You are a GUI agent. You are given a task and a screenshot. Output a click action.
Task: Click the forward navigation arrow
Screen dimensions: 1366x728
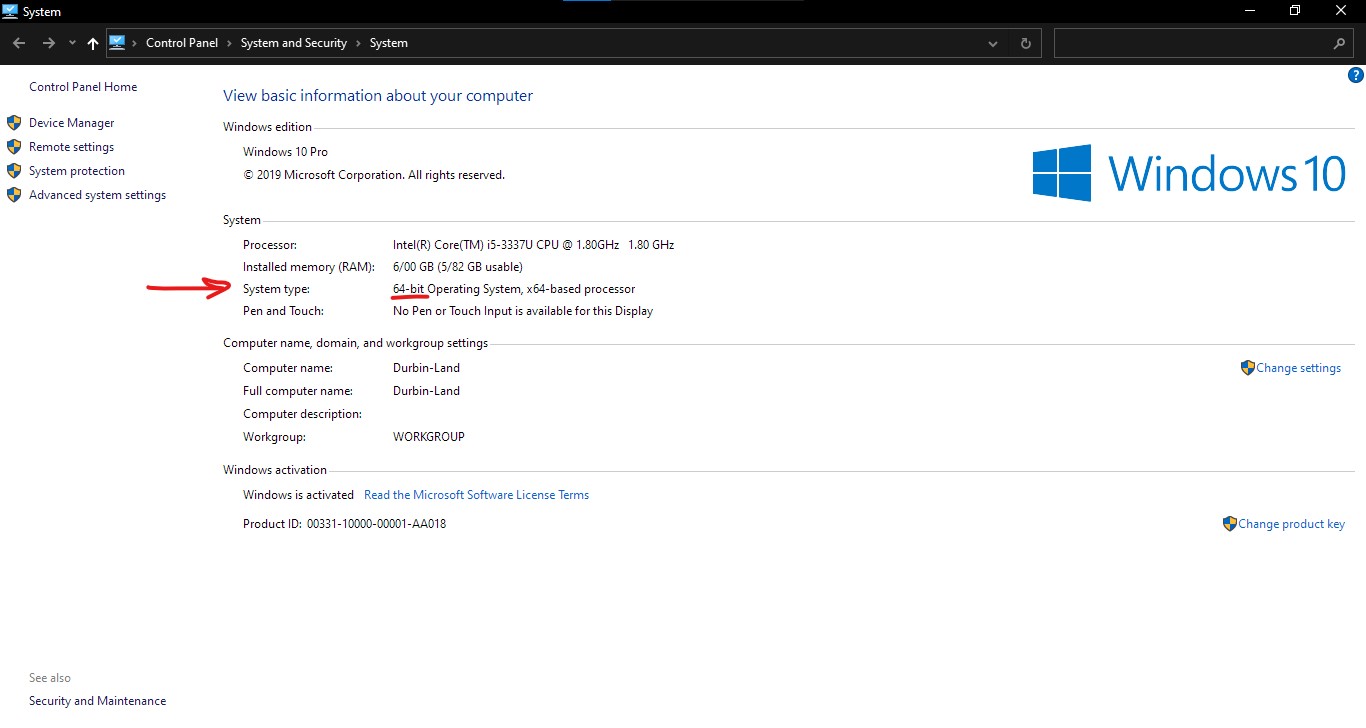pos(48,43)
